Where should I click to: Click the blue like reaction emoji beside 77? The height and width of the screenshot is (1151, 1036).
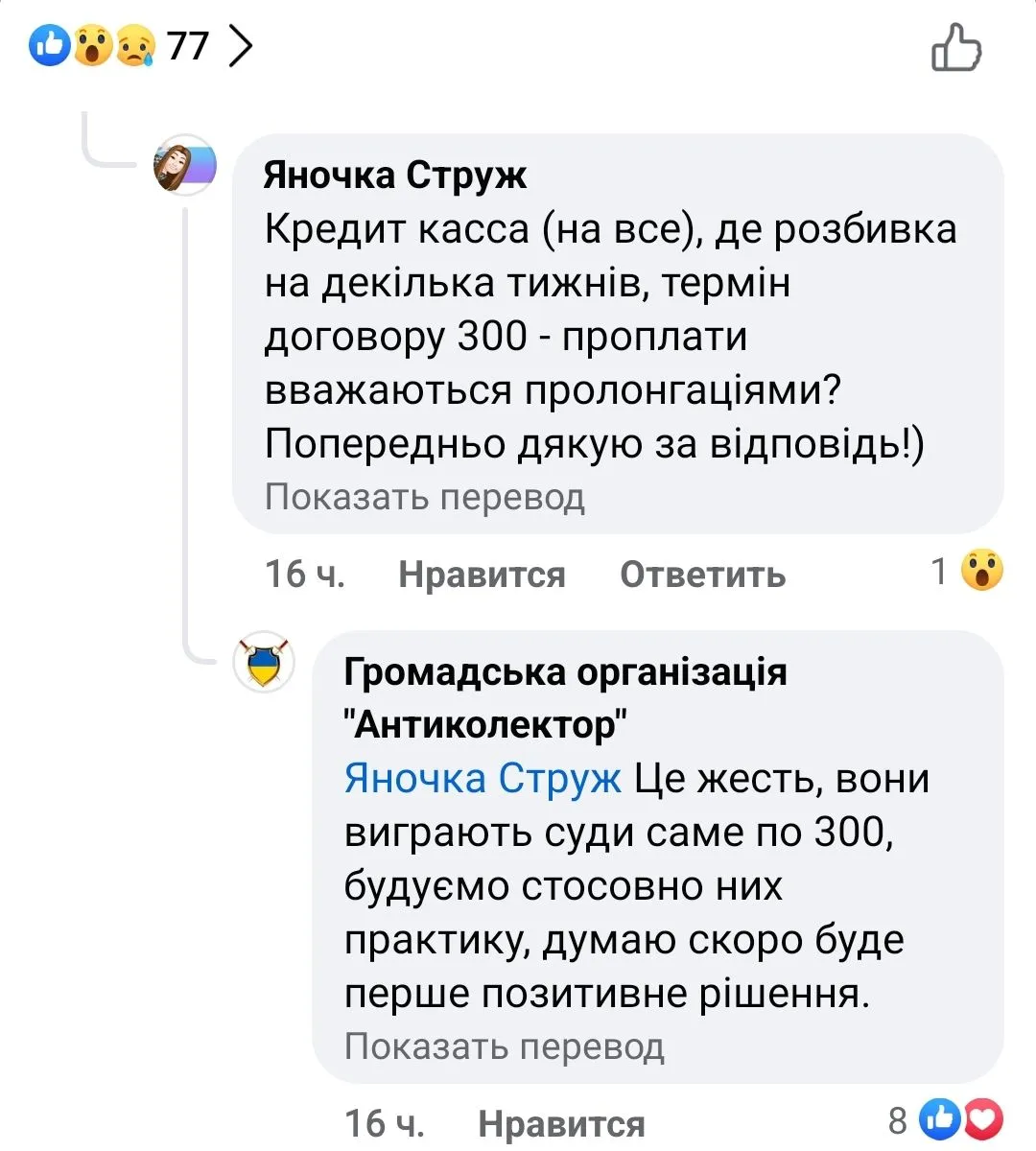pos(49,45)
